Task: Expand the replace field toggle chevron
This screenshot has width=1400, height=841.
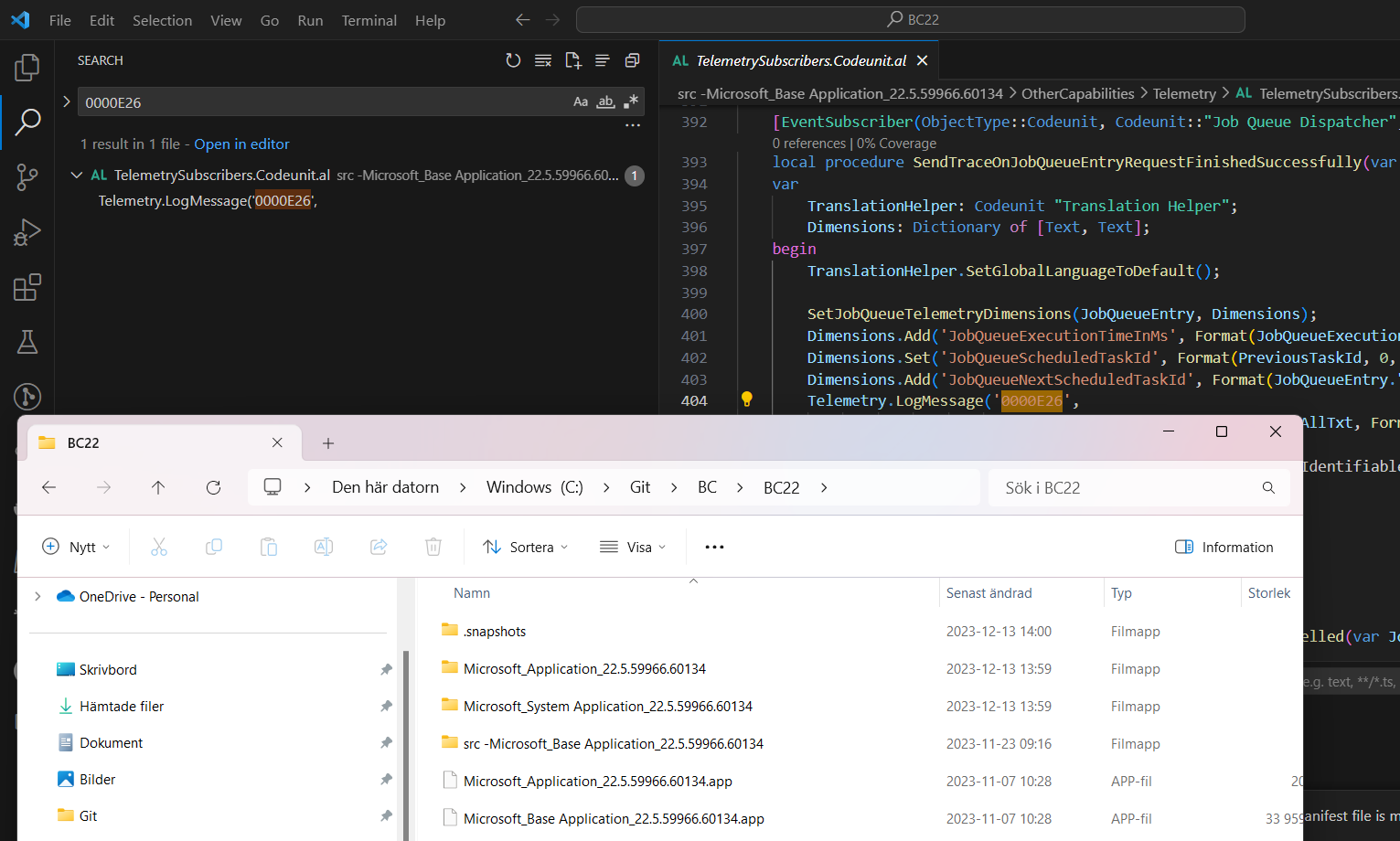Action: pos(67,101)
